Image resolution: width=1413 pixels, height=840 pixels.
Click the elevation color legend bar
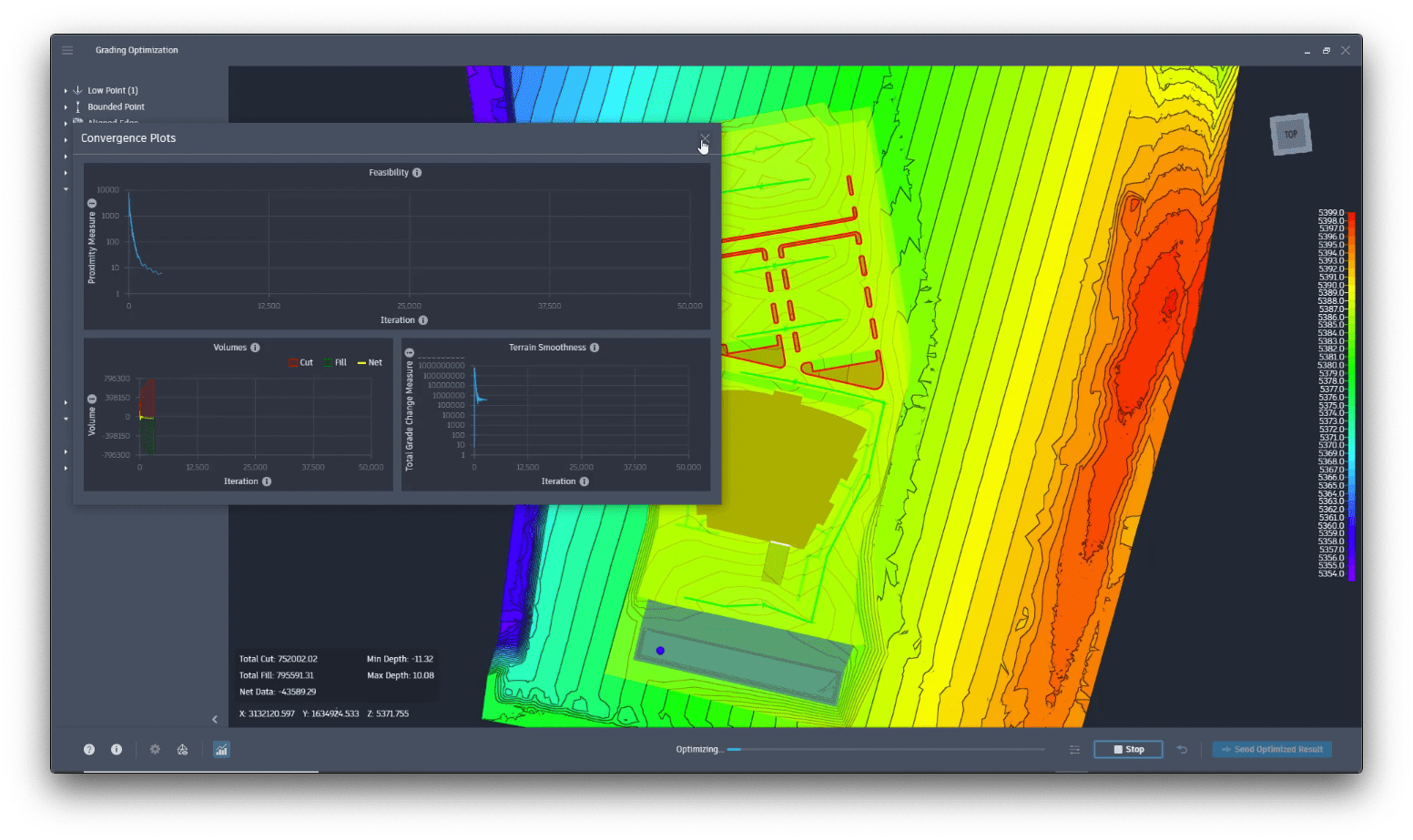pos(1351,396)
